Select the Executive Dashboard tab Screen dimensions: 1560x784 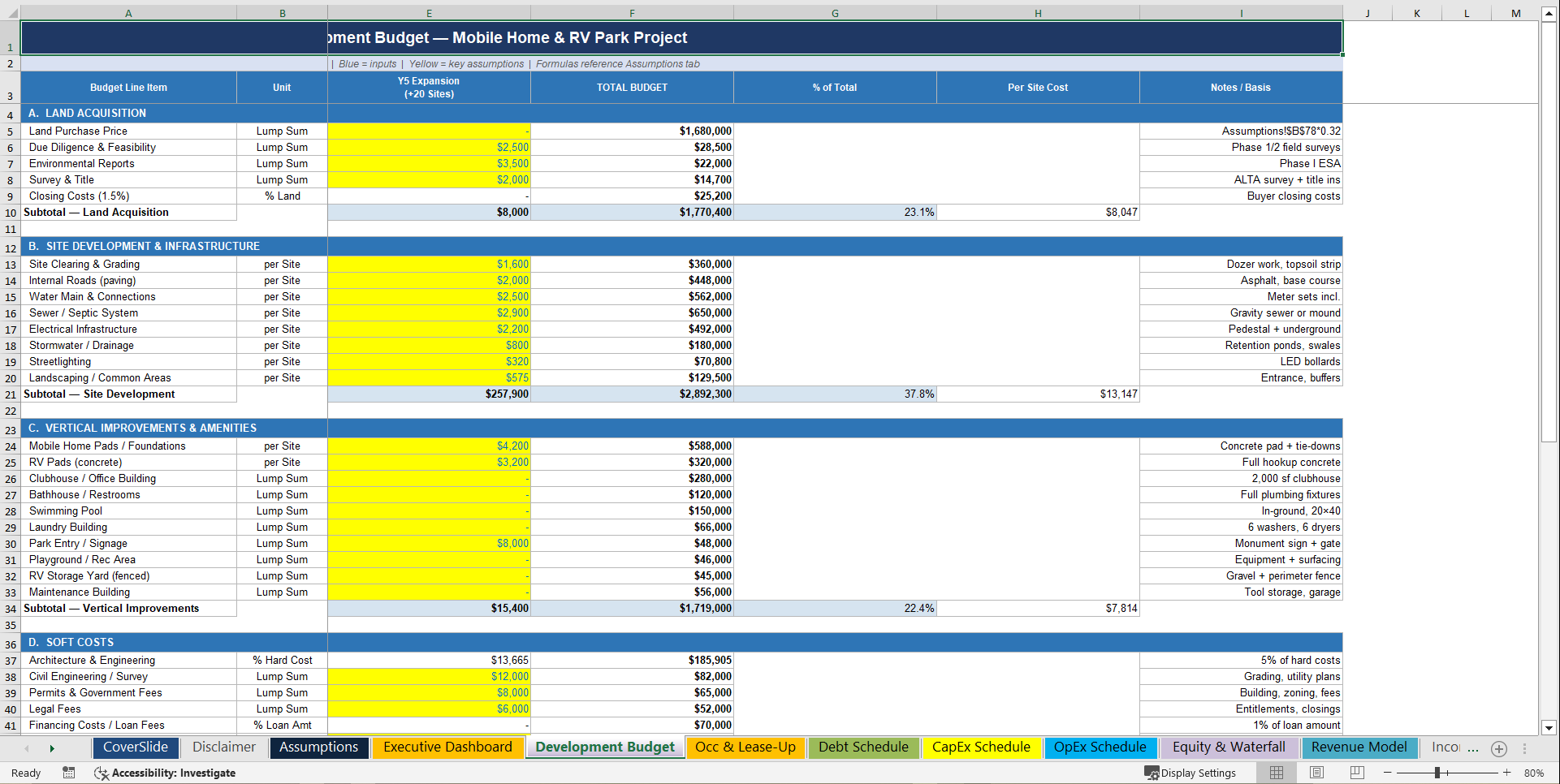tap(448, 747)
